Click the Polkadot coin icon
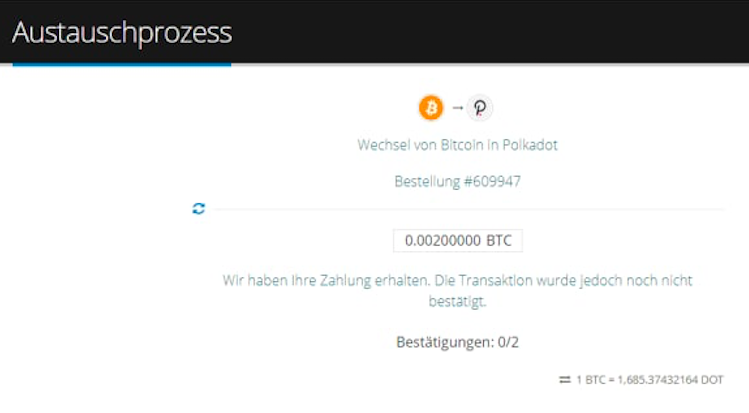Screen dimensions: 749x413 pos(480,107)
